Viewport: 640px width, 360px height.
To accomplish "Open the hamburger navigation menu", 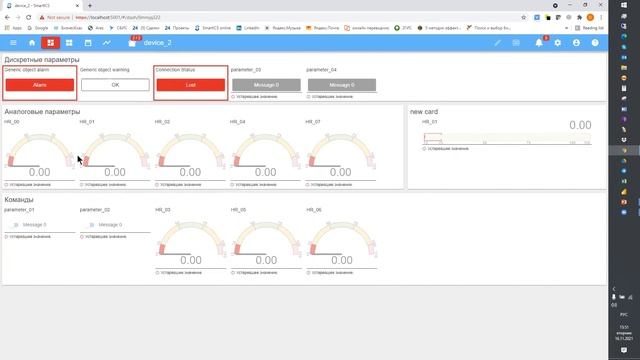I will pyautogui.click(x=13, y=43).
